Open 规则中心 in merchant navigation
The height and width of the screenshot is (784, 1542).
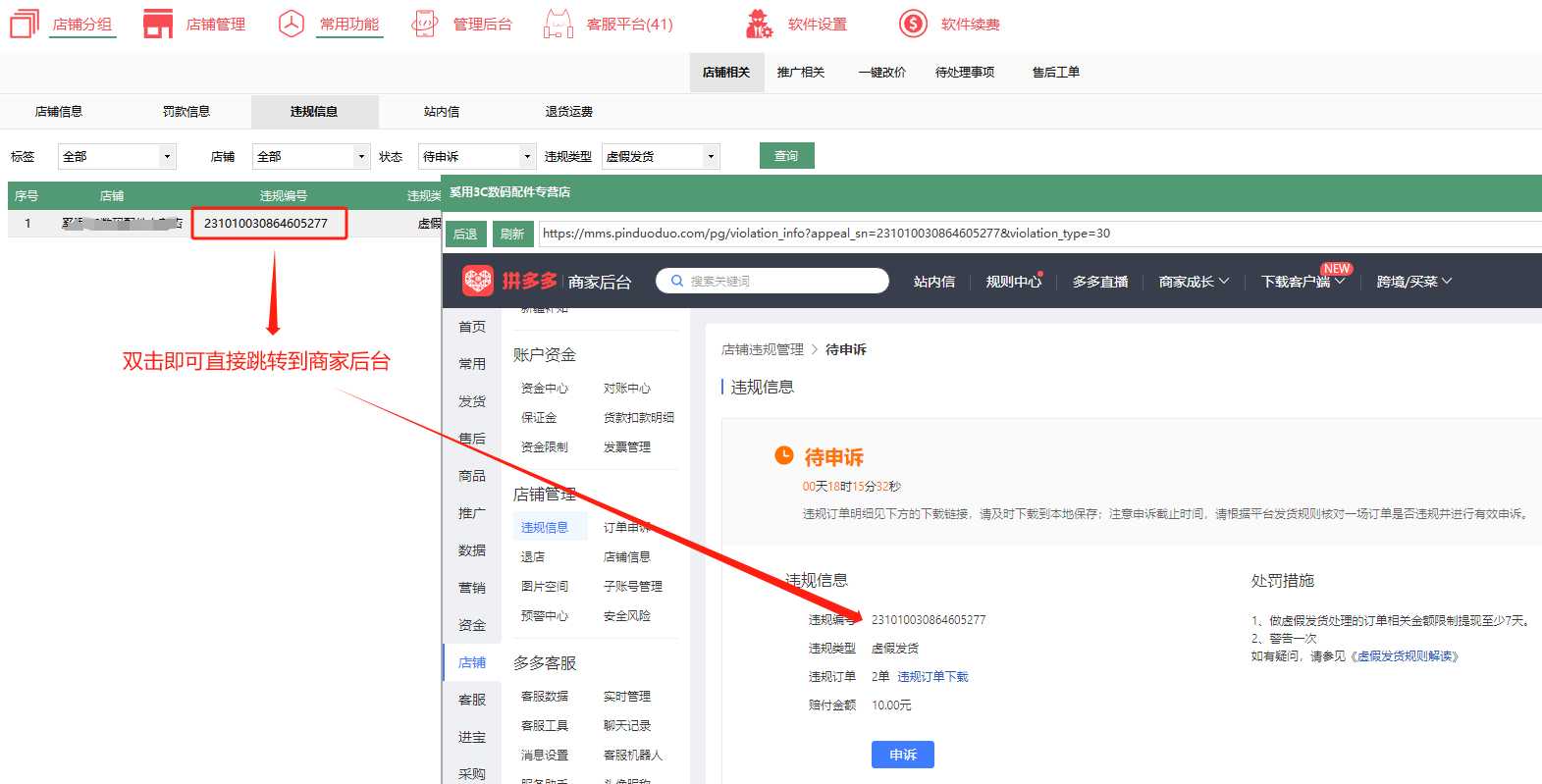click(1013, 282)
